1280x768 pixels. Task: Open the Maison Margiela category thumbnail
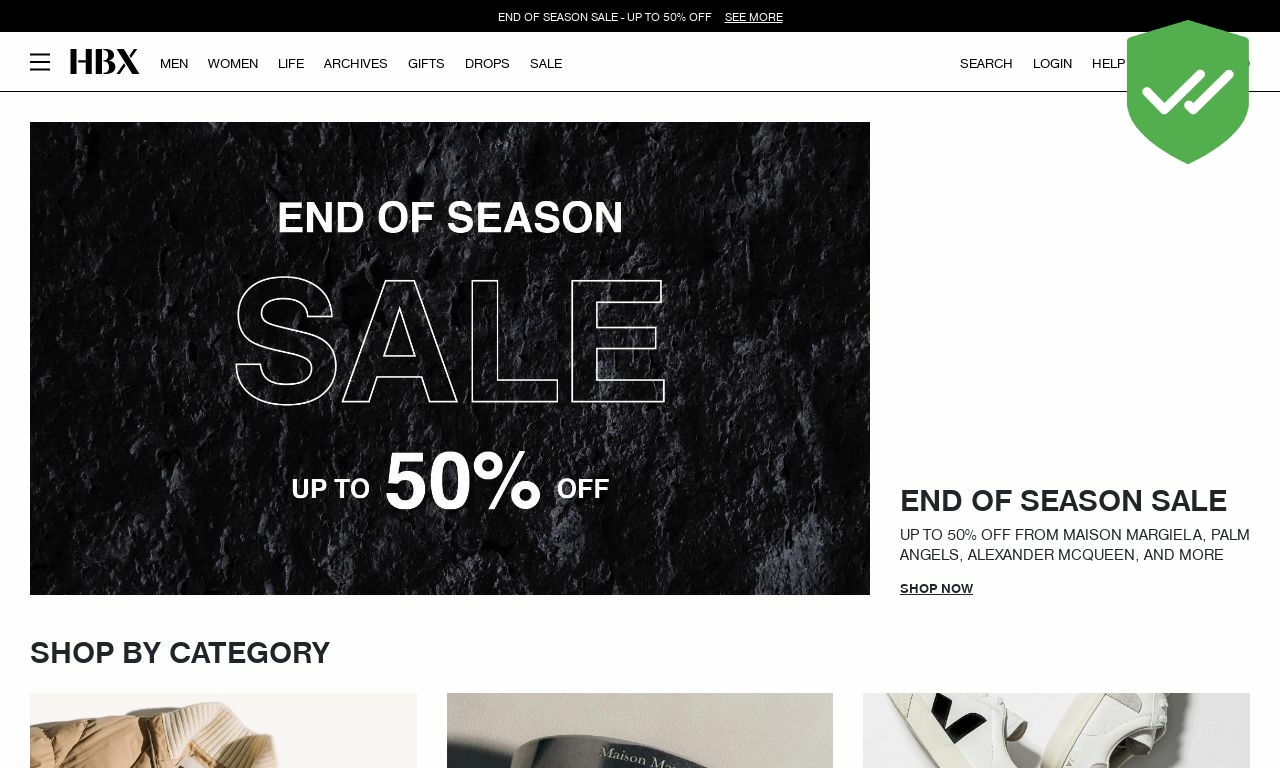640,730
